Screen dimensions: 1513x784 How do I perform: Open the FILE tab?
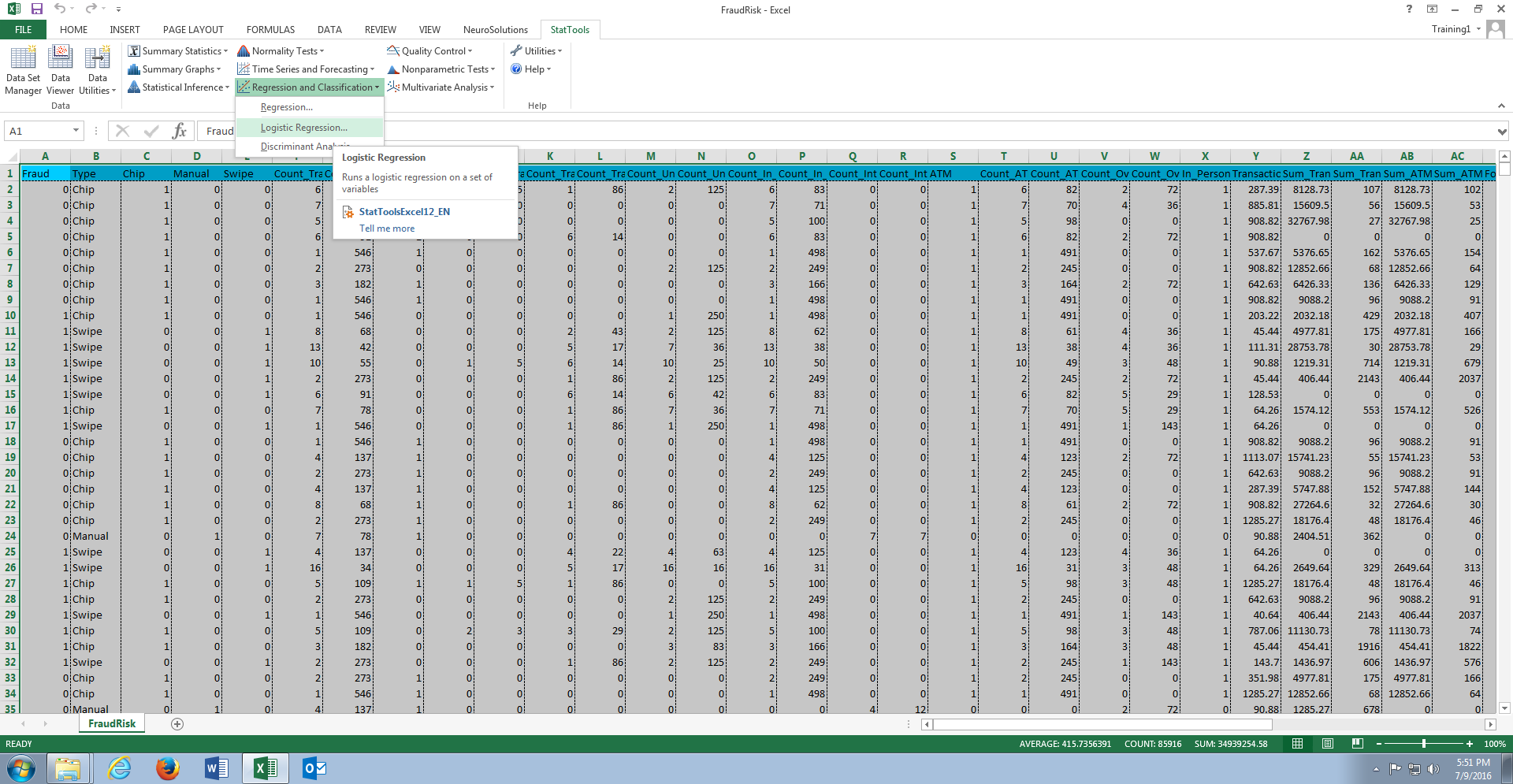pos(24,30)
